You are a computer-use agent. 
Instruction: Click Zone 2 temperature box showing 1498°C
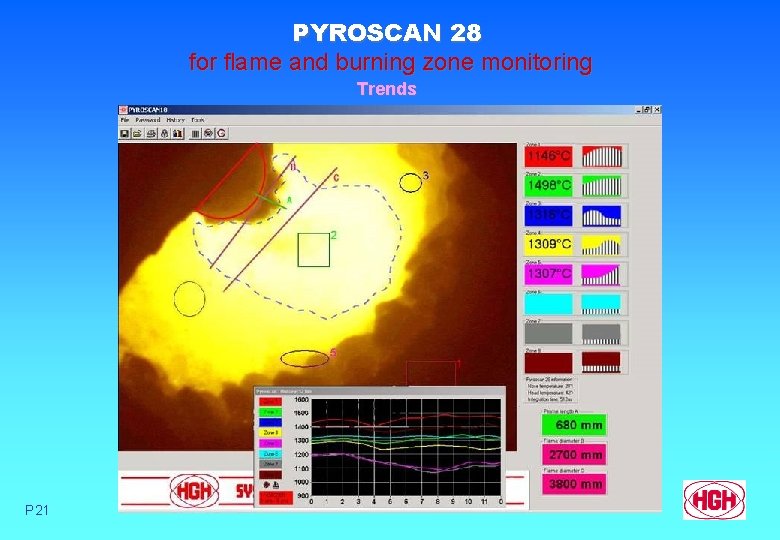pos(549,185)
